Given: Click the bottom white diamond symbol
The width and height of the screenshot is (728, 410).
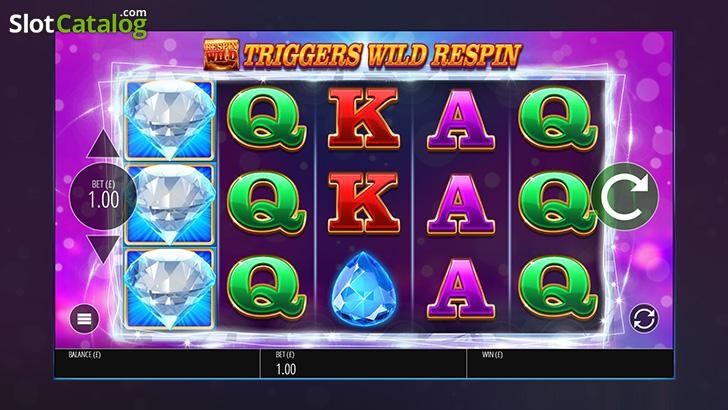Looking at the screenshot, I should tap(170, 288).
